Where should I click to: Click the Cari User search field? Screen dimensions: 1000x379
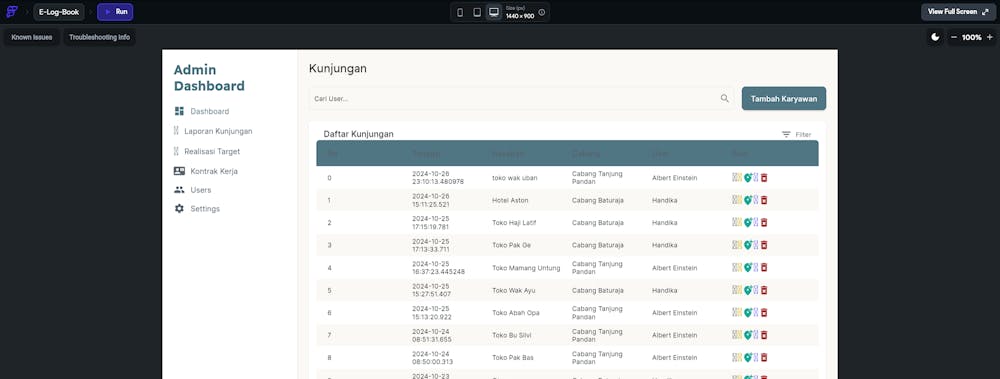[x=522, y=99]
